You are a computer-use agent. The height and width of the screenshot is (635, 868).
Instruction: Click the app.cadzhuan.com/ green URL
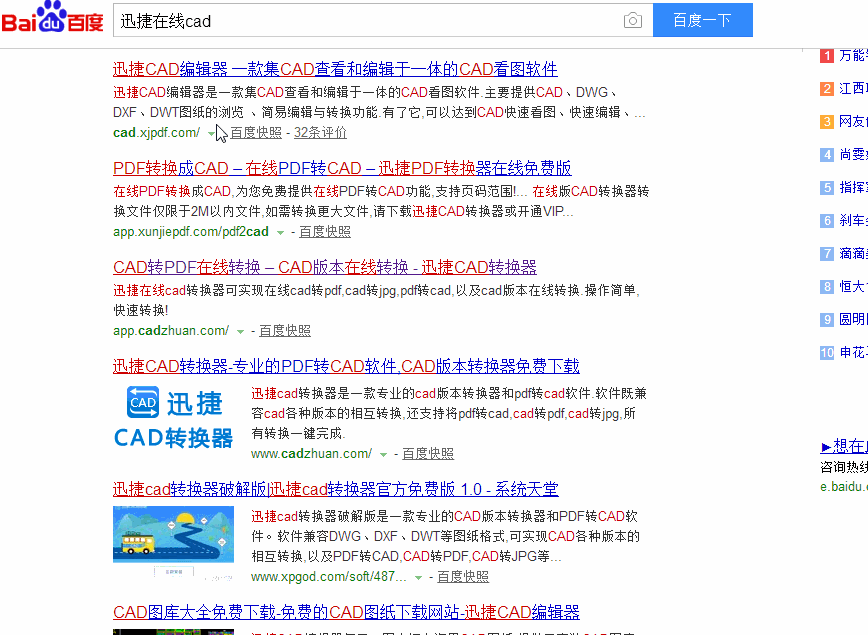pyautogui.click(x=171, y=331)
